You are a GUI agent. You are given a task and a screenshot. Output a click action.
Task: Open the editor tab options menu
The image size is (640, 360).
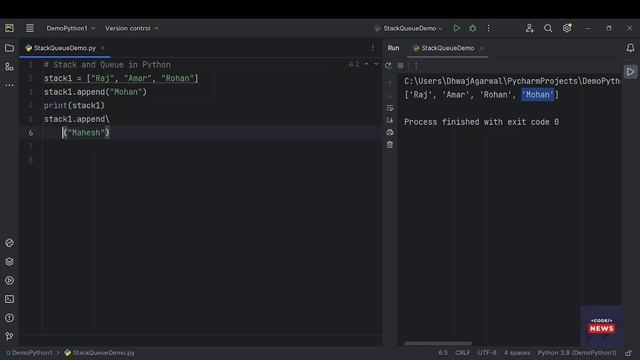[x=373, y=48]
